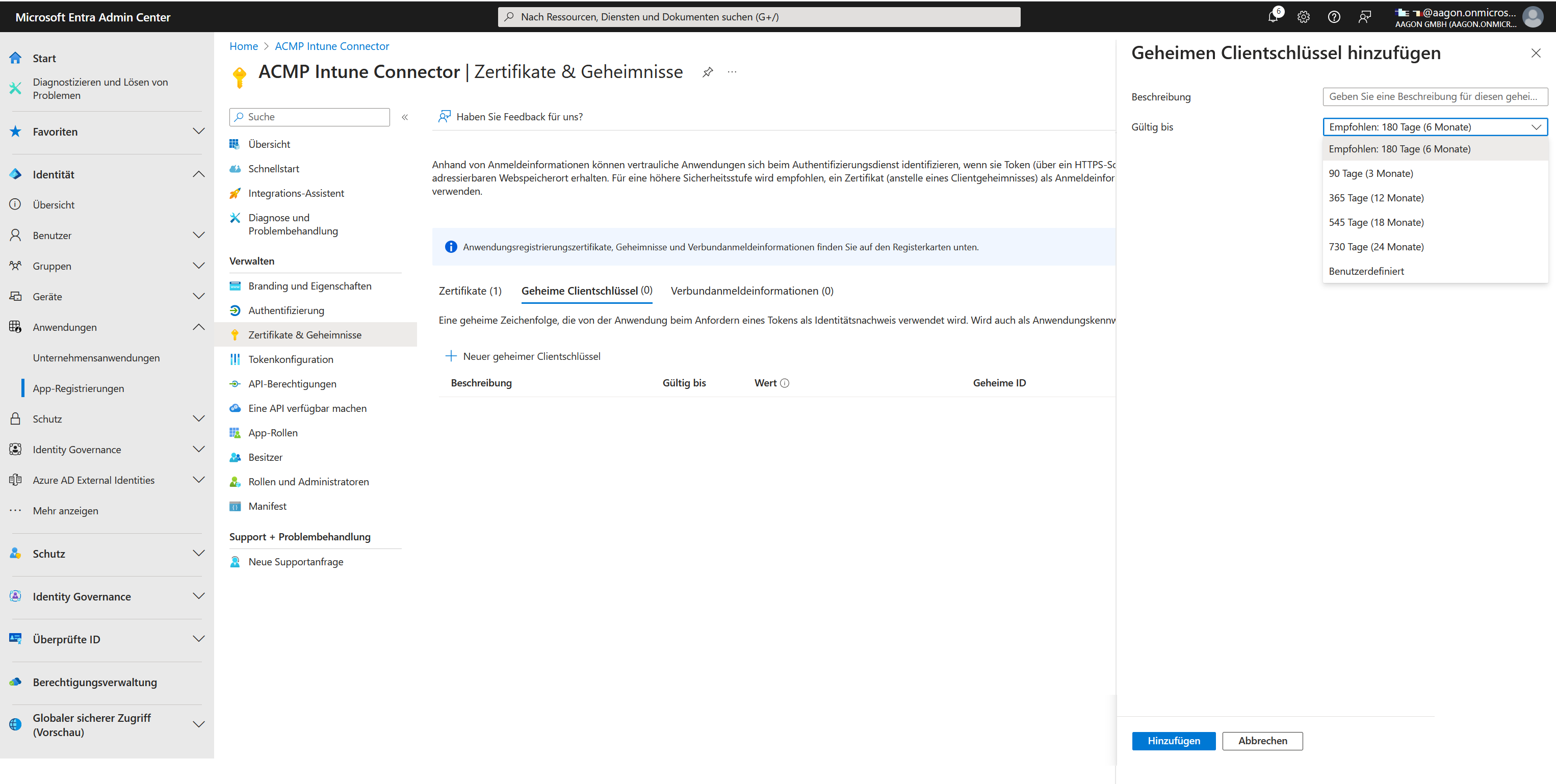Open the Verbundanmeldeinformationen tab

point(752,291)
